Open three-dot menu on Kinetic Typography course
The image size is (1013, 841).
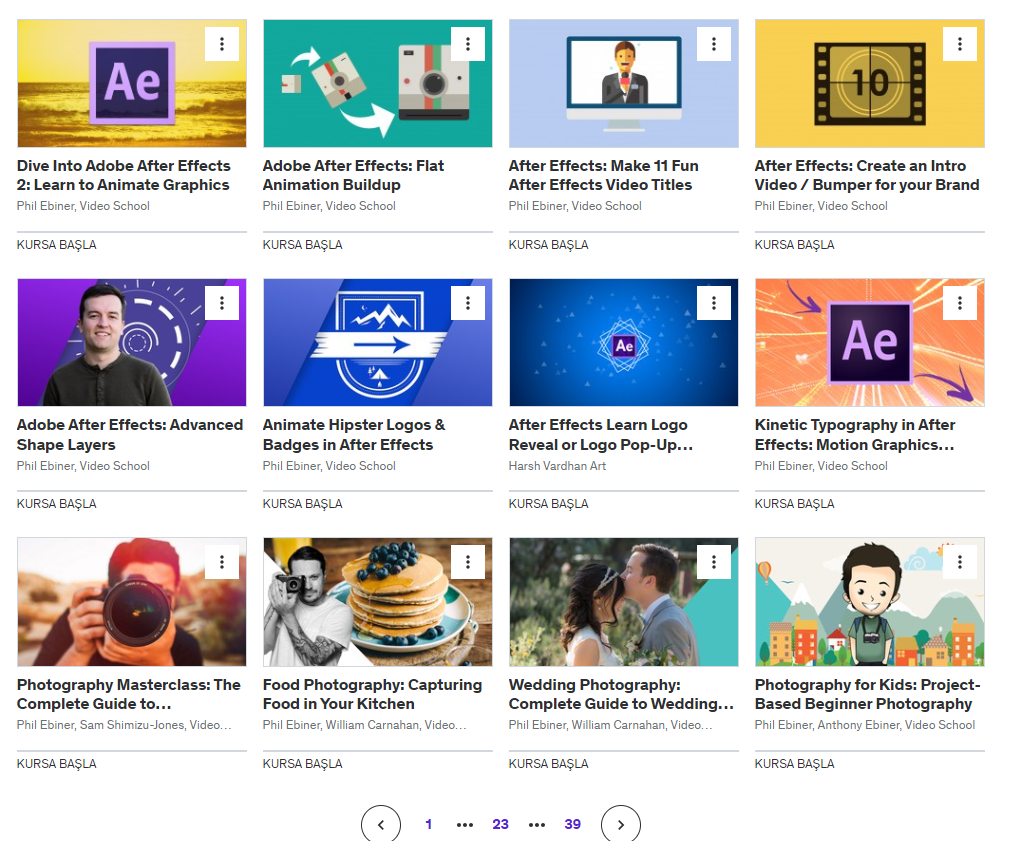click(x=960, y=303)
